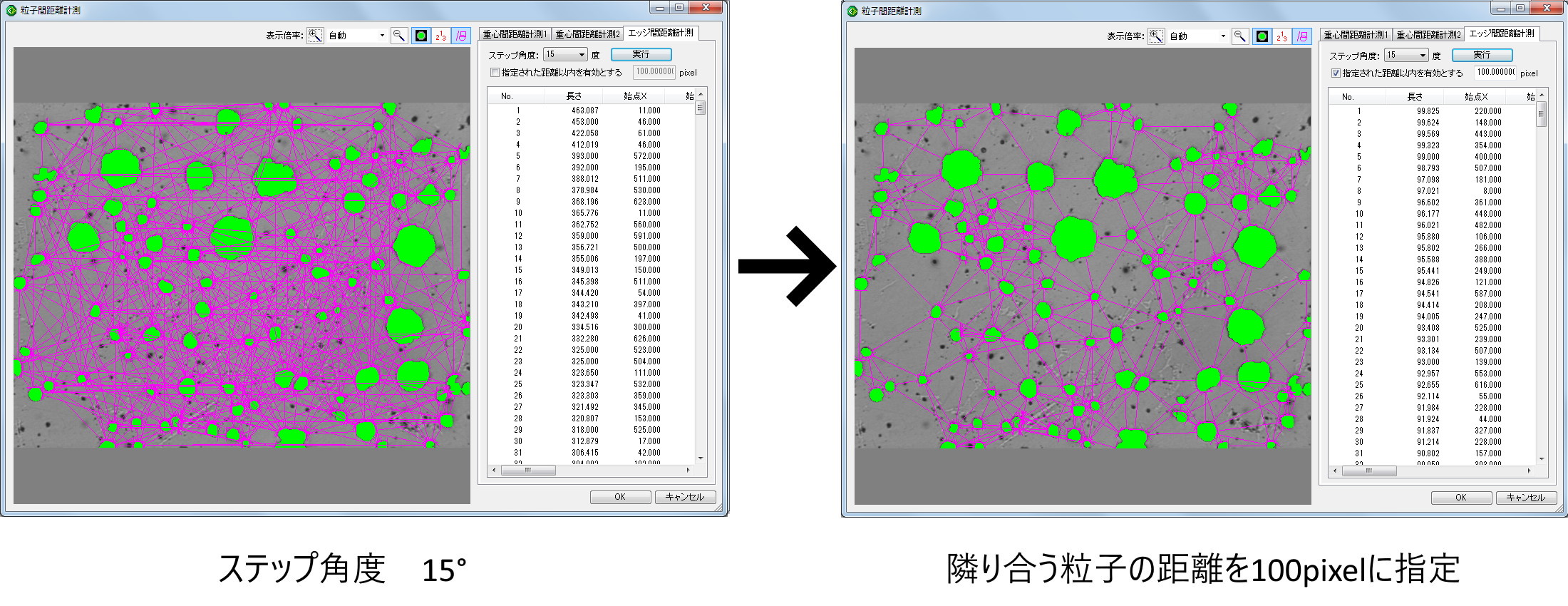Select the row with length 99.323
This screenshot has height=606, width=1568.
click(x=1433, y=145)
